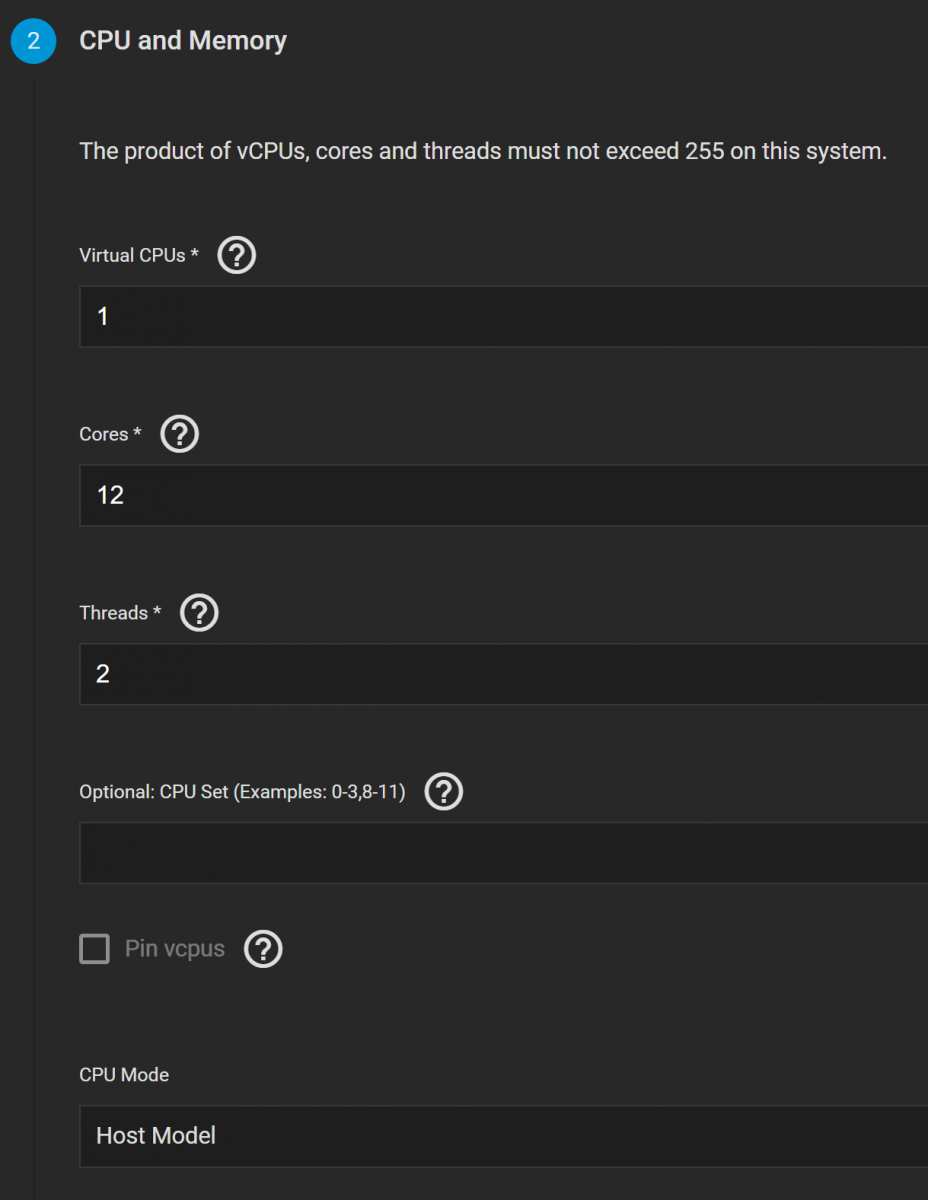Click the Threads field label
928x1200 pixels.
click(114, 613)
